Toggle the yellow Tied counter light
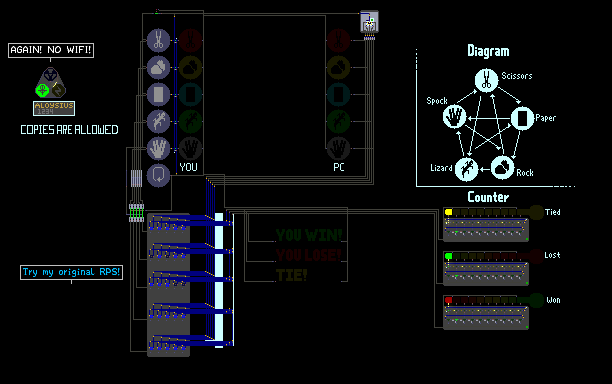The height and width of the screenshot is (384, 612). click(448, 212)
